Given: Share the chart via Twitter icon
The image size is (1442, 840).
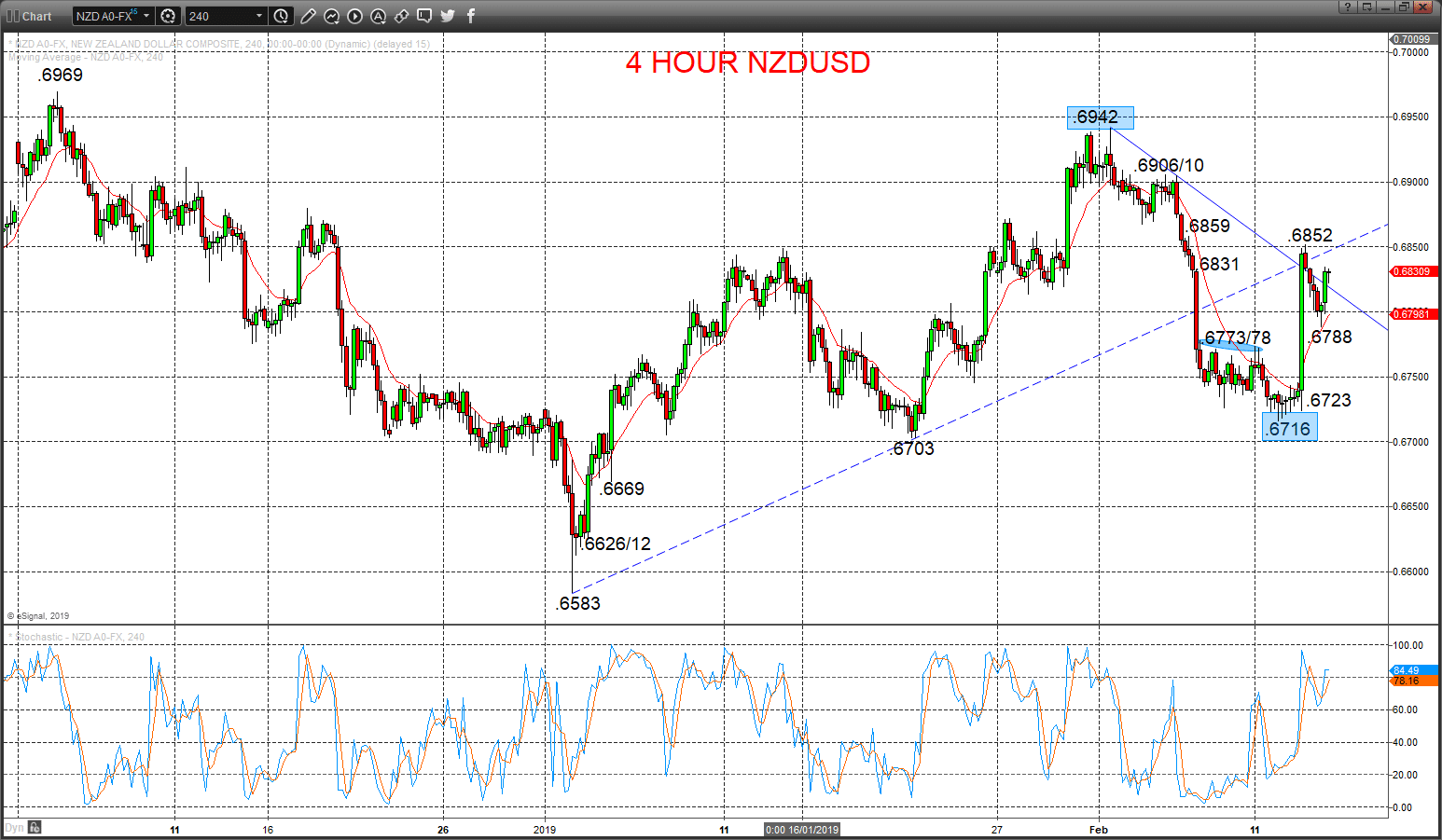Looking at the screenshot, I should pyautogui.click(x=448, y=16).
